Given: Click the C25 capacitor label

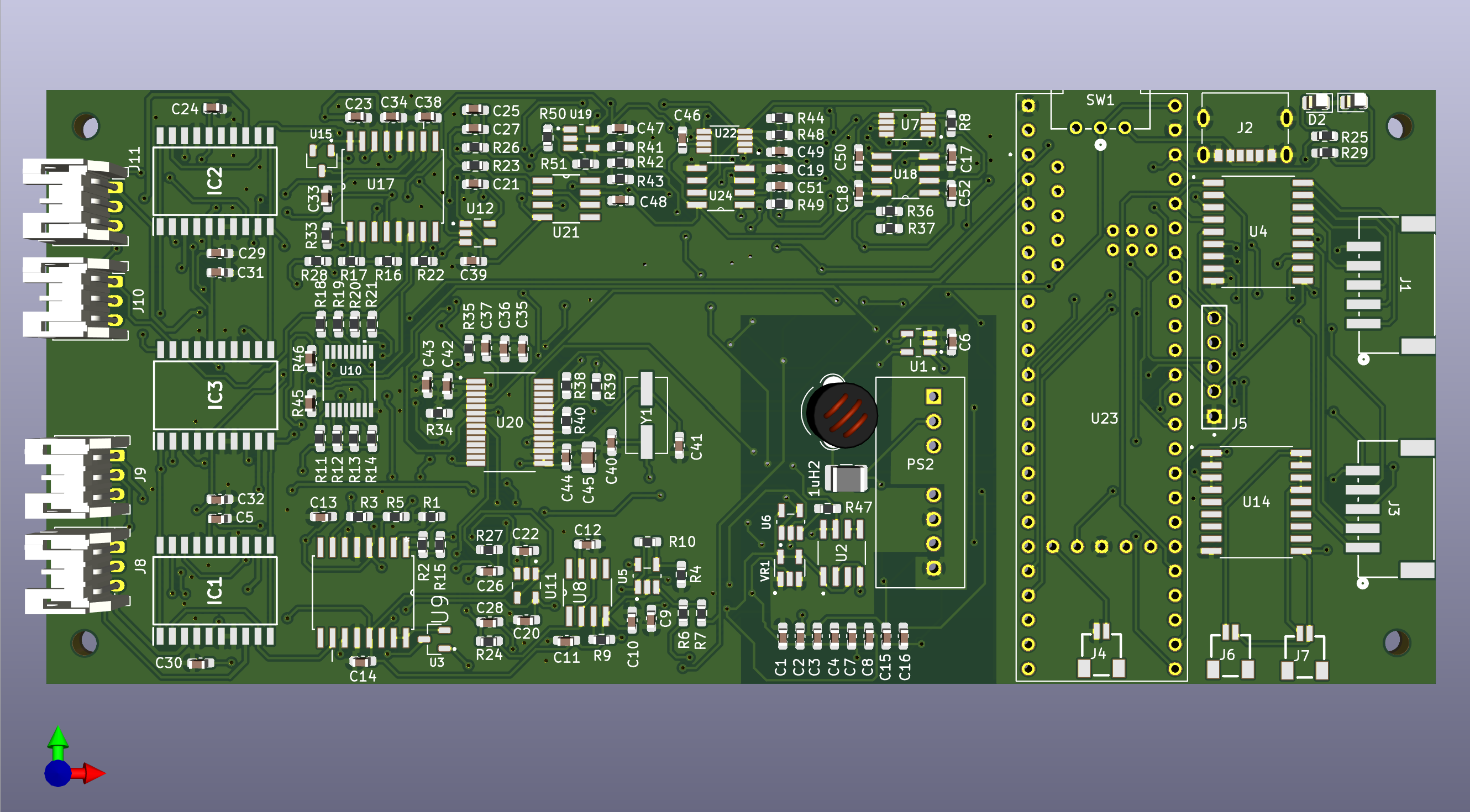Looking at the screenshot, I should (506, 110).
